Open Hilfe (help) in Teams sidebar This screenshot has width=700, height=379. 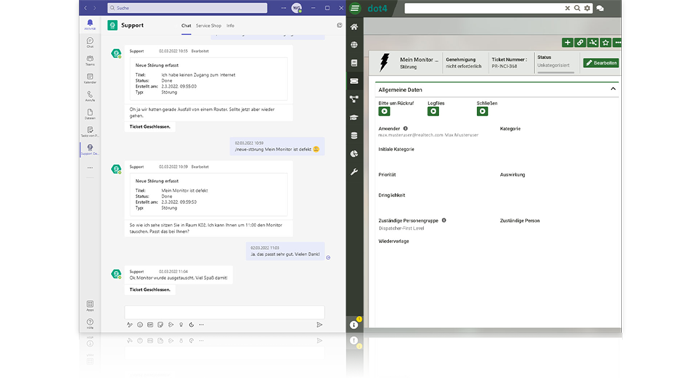click(90, 324)
